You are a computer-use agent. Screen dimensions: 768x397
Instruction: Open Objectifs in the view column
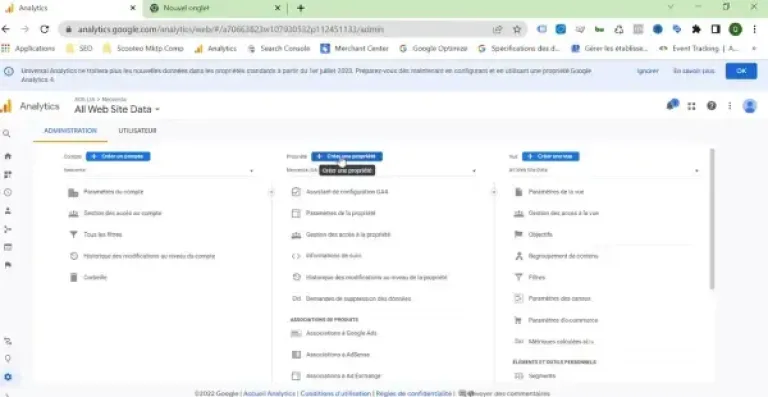(x=540, y=234)
